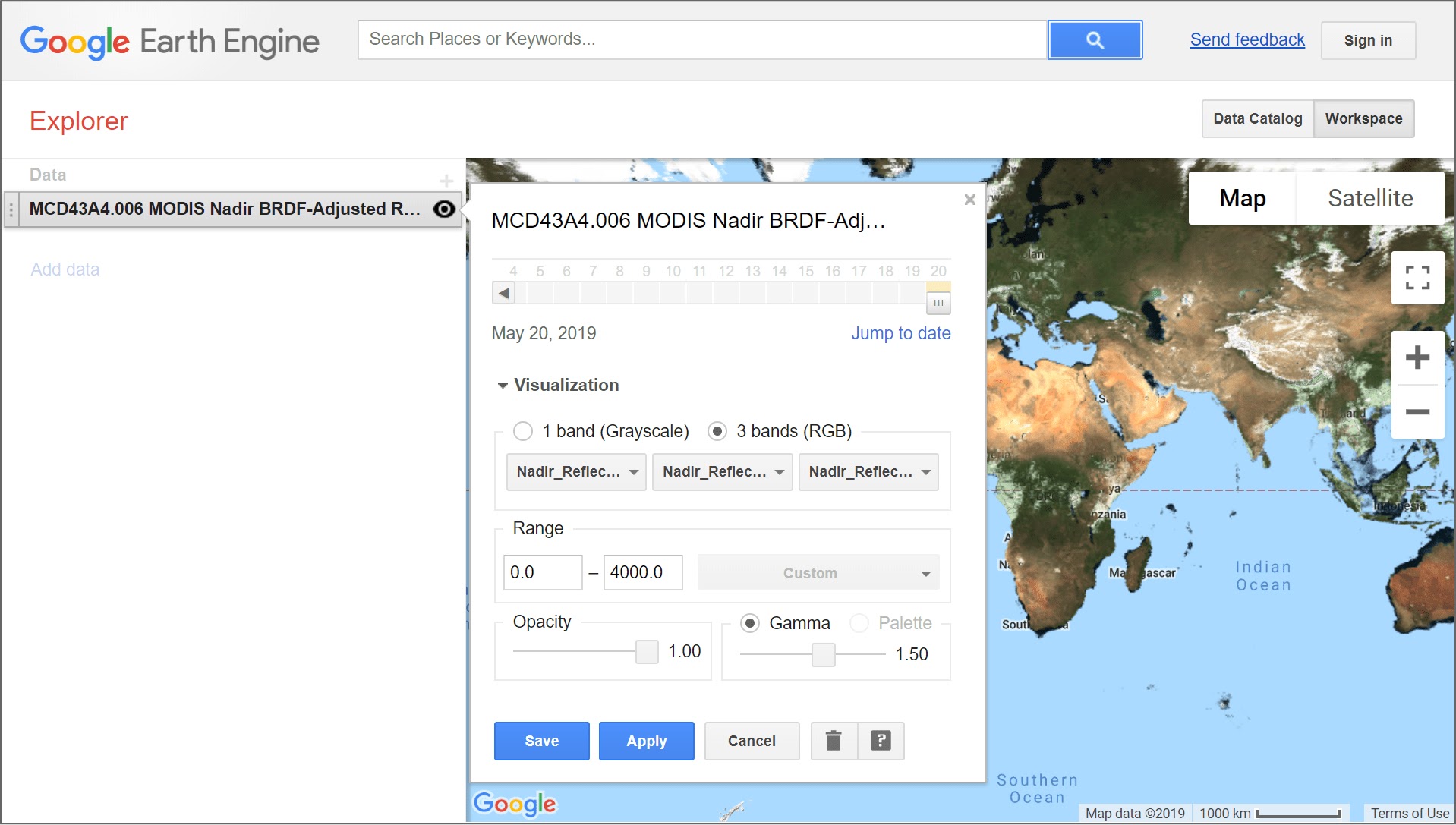This screenshot has width=1456, height=825.
Task: Close the layer settings dialog
Action: (x=969, y=200)
